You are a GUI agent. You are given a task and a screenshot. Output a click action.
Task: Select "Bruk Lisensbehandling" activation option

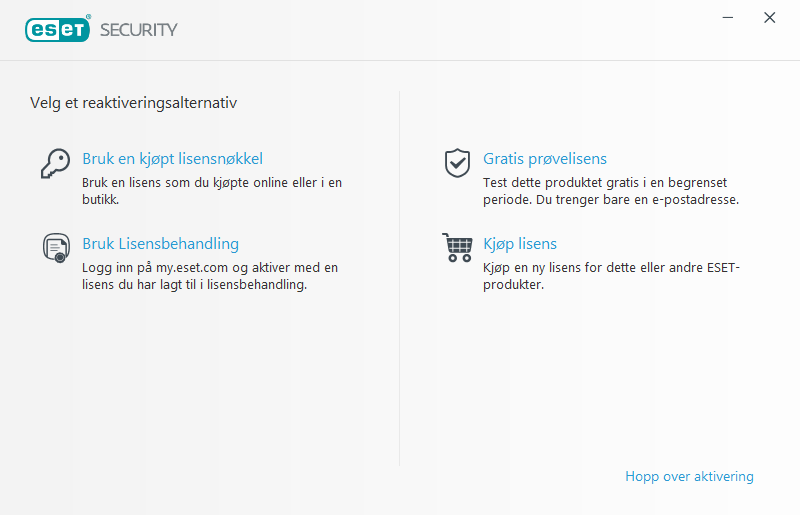tap(160, 244)
